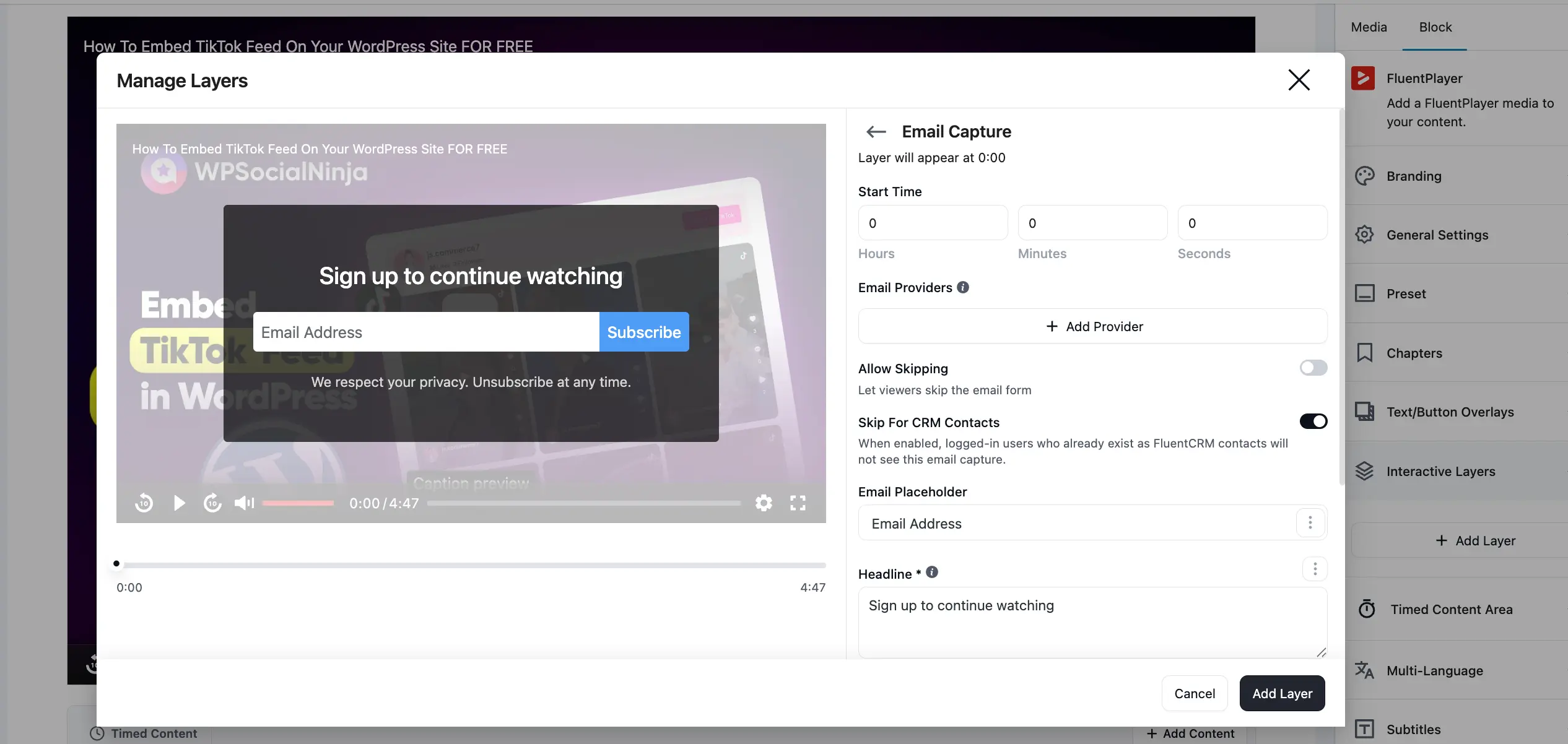Click the FluentPlayer block icon
This screenshot has height=744, width=1568.
[1363, 79]
